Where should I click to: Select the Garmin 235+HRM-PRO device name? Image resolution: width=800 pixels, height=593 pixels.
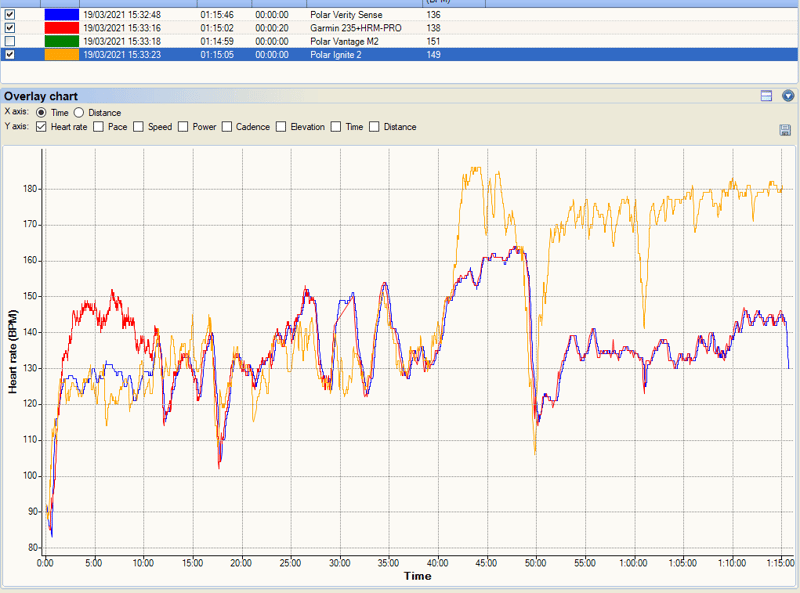click(x=356, y=28)
